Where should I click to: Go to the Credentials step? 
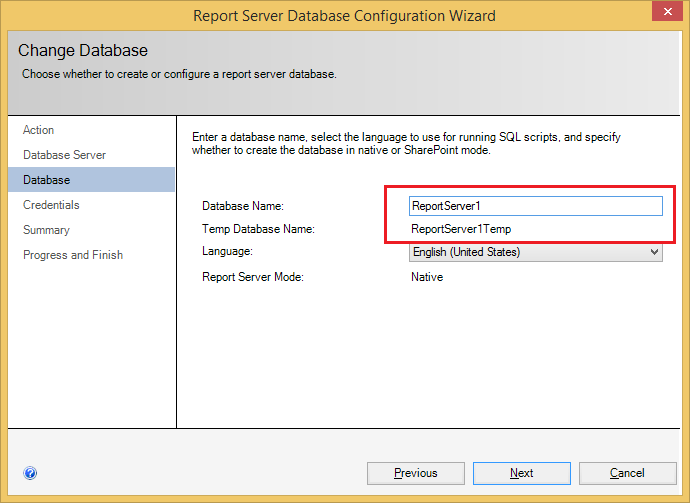51,205
